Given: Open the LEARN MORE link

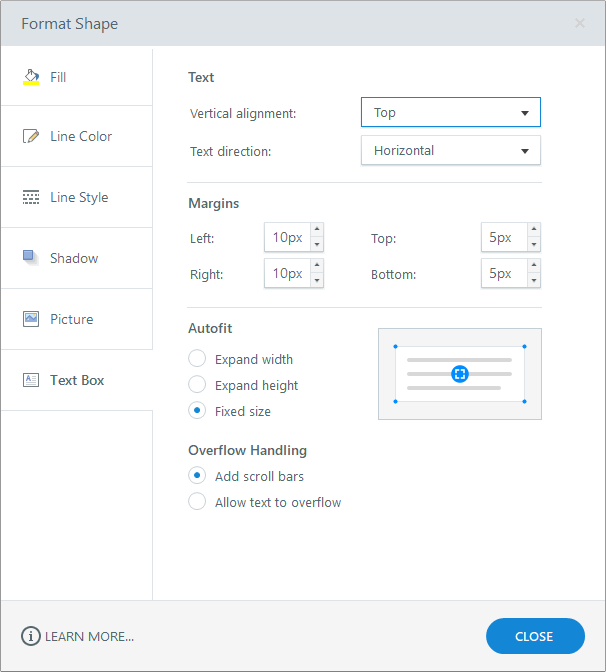Looking at the screenshot, I should pyautogui.click(x=89, y=637).
